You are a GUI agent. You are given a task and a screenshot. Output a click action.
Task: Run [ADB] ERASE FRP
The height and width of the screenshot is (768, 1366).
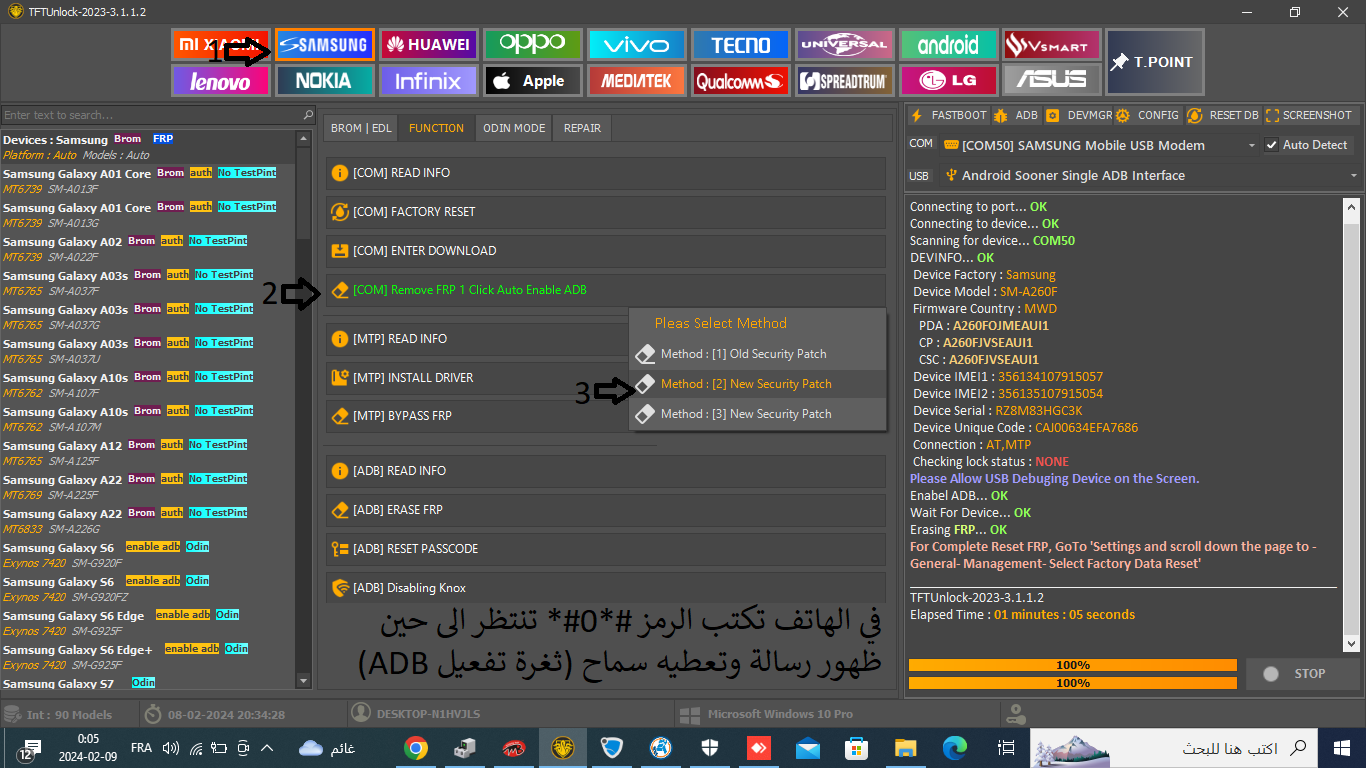tap(605, 510)
